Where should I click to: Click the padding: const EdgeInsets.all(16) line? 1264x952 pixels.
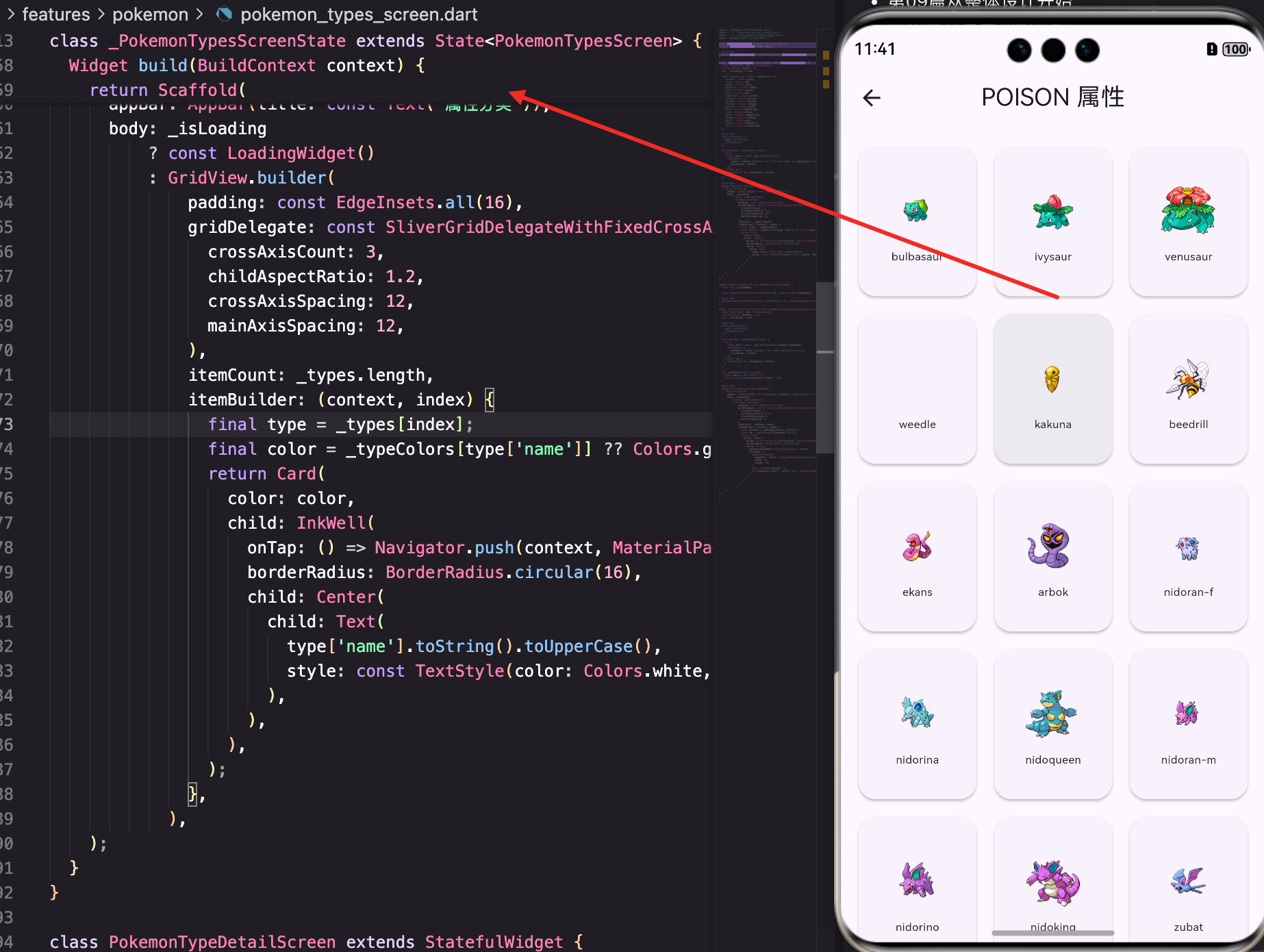click(x=355, y=202)
